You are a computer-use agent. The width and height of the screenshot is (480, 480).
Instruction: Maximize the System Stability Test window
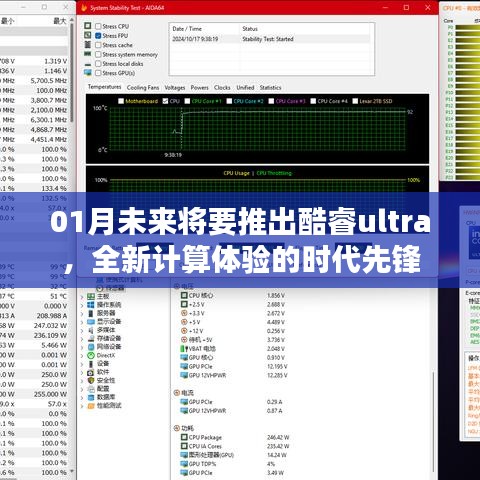click(406, 7)
